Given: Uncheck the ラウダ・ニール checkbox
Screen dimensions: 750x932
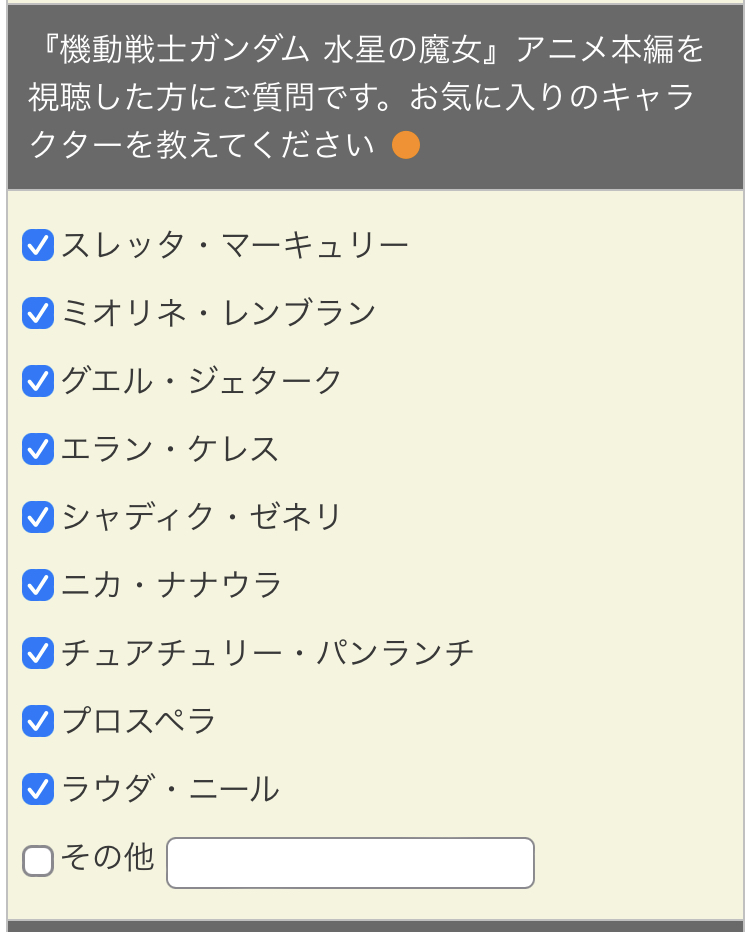Looking at the screenshot, I should point(38,789).
